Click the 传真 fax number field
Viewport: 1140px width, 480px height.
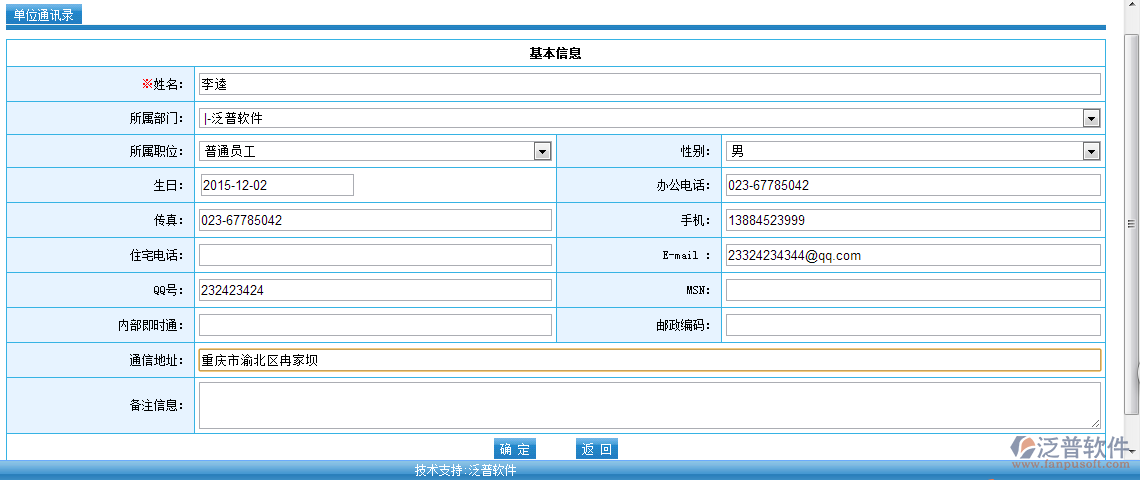tap(375, 220)
